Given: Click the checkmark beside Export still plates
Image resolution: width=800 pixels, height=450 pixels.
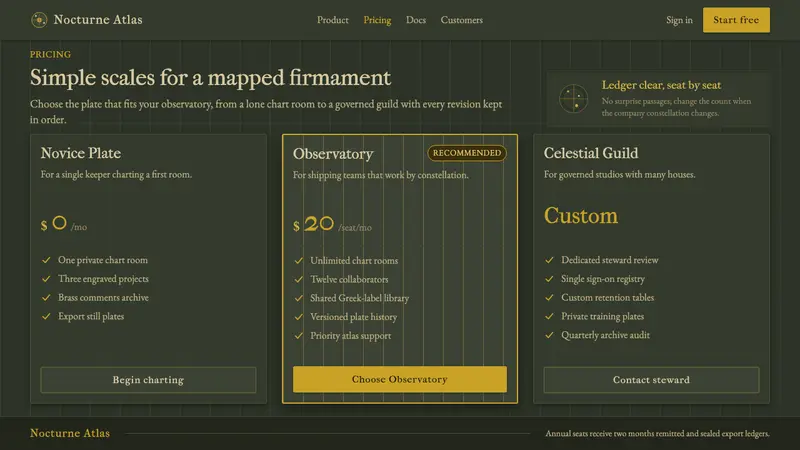Looking at the screenshot, I should click(x=46, y=316).
